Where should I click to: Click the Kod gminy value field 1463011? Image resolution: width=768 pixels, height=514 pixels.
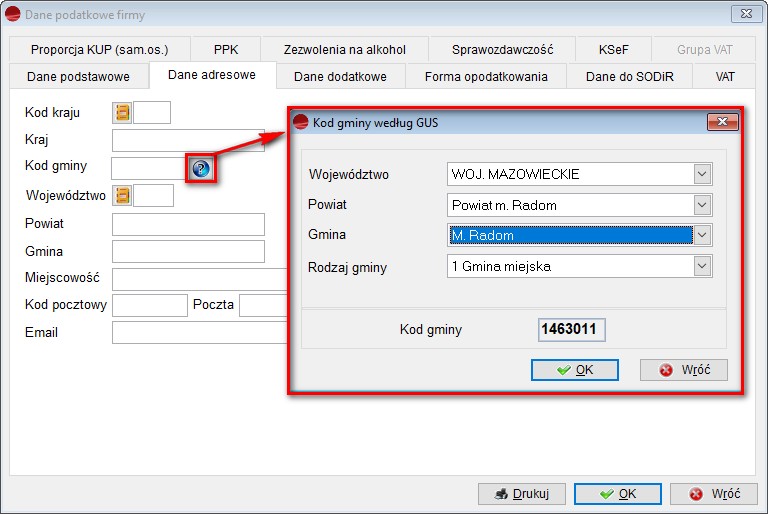pos(572,330)
